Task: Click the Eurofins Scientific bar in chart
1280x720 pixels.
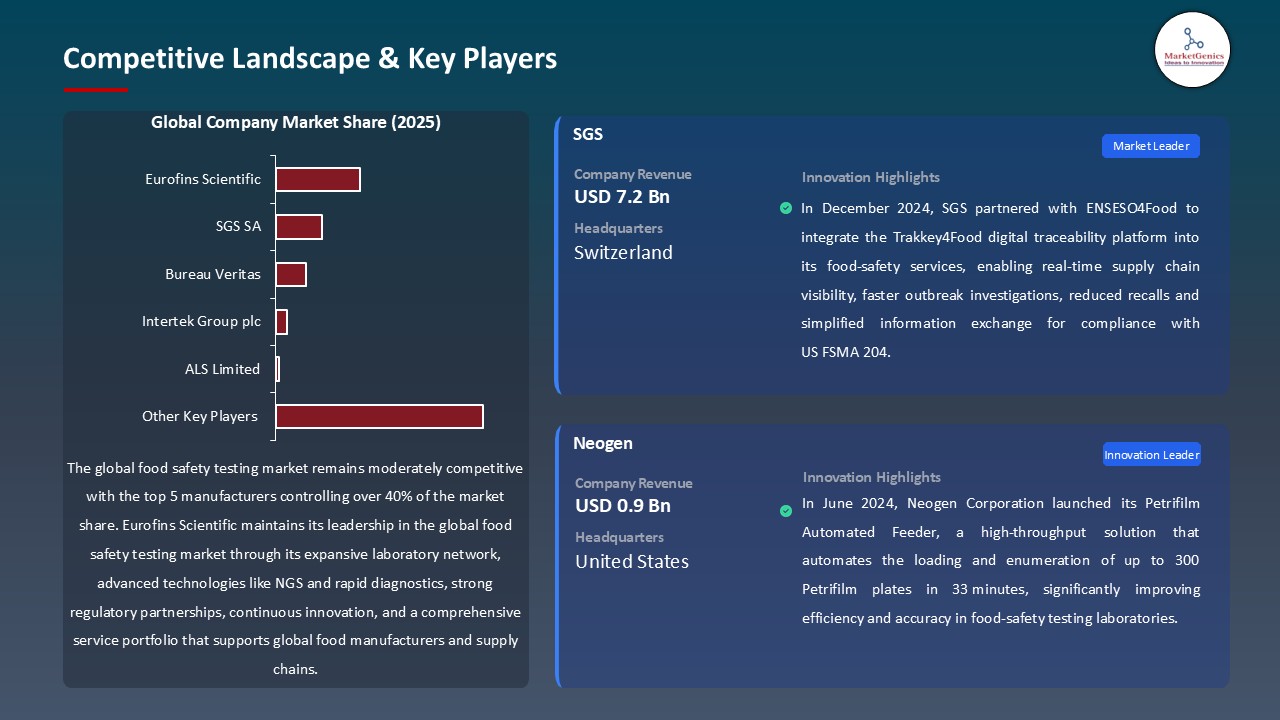Action: [318, 180]
